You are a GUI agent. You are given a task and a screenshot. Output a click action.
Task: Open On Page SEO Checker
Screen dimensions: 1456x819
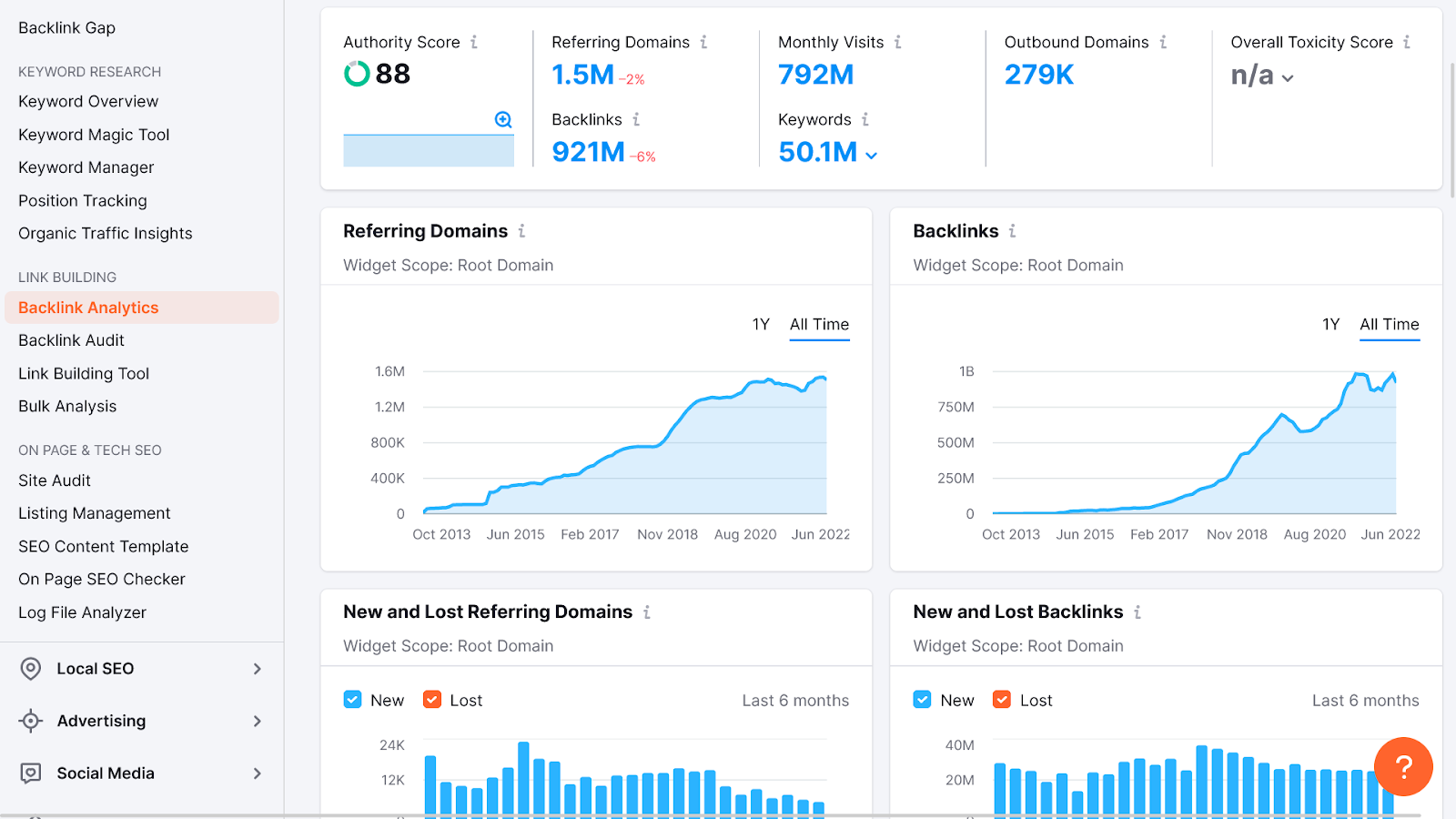102,580
